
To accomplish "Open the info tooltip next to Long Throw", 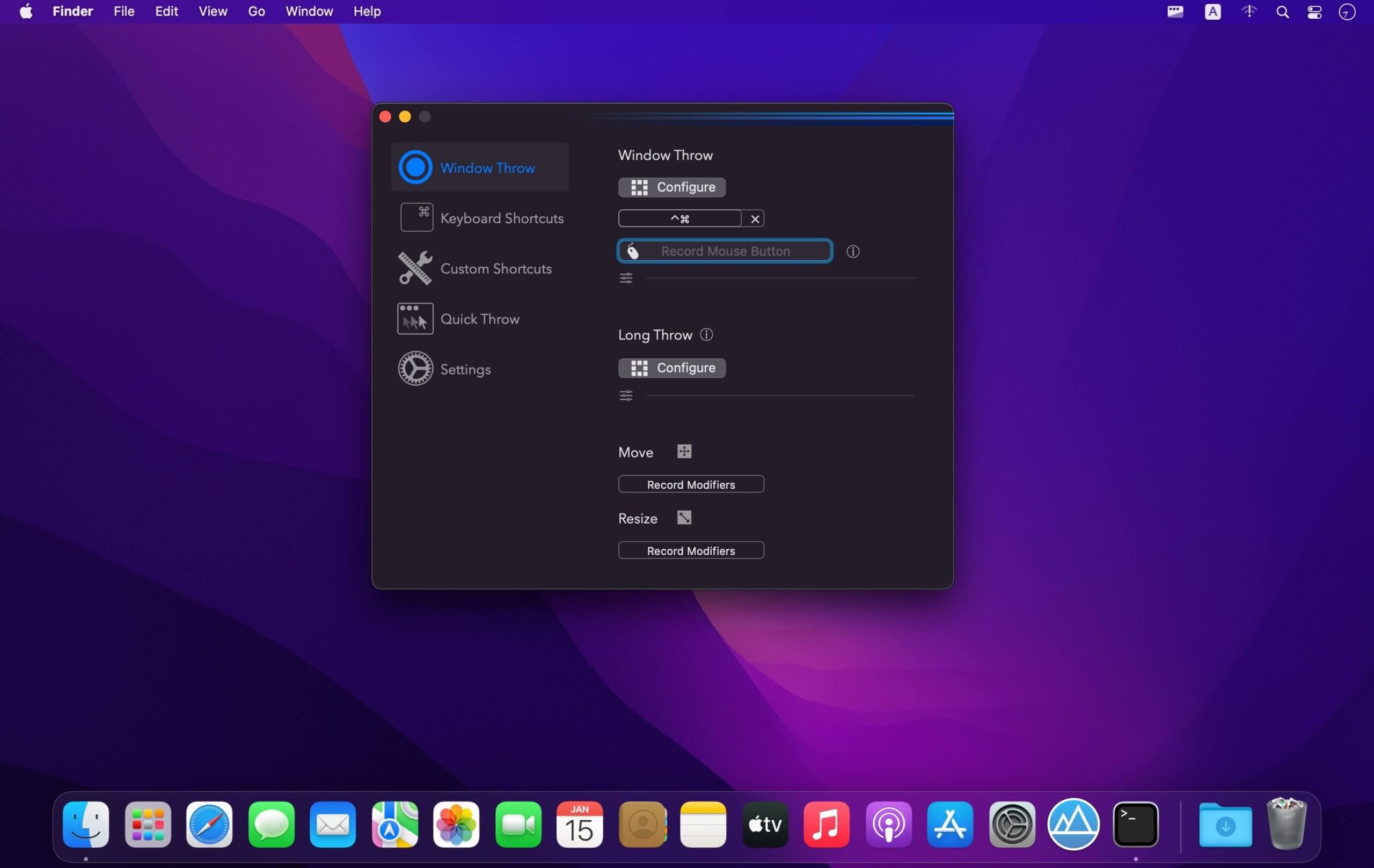I will coord(706,334).
